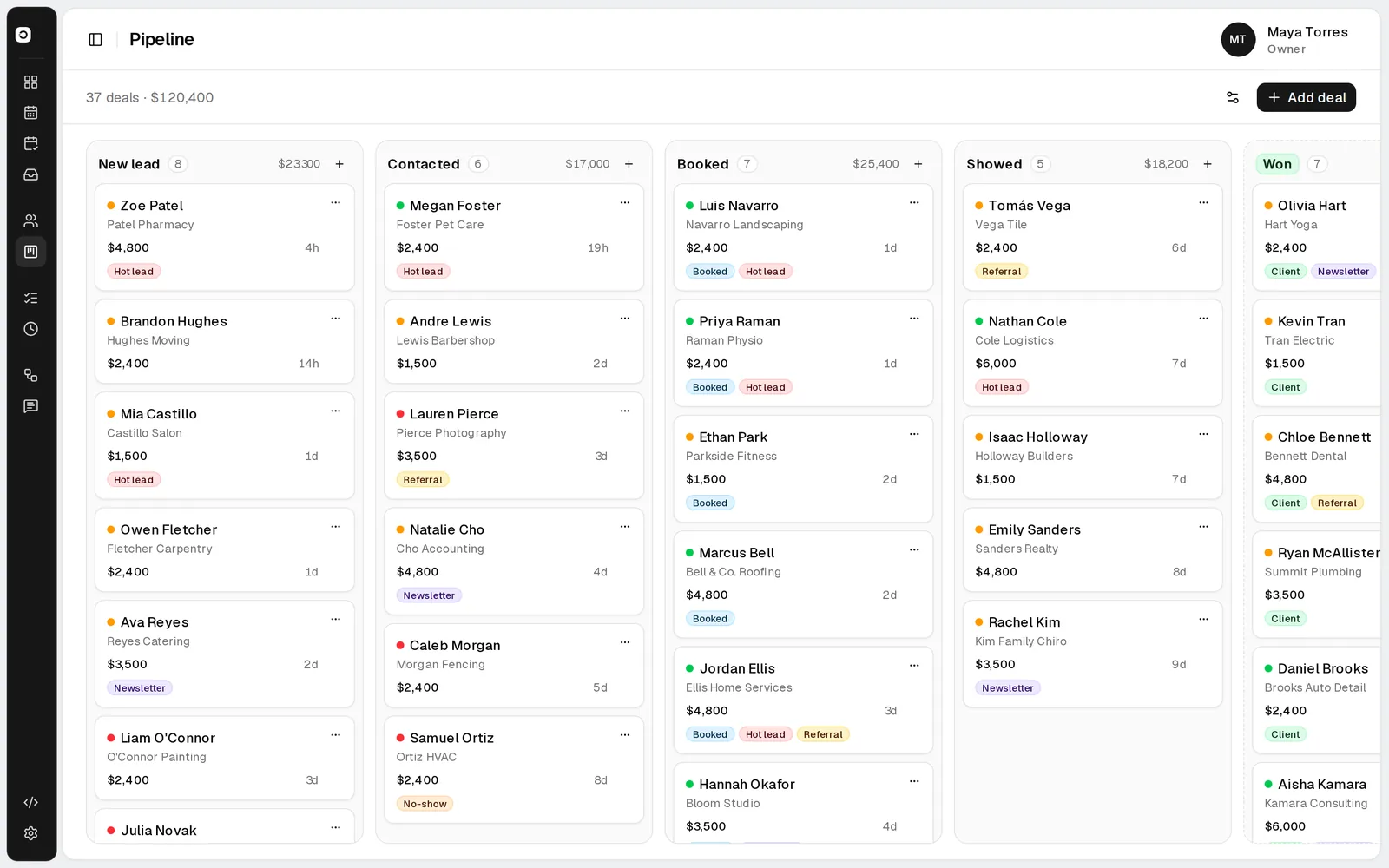This screenshot has width=1389, height=868.
Task: Open Caleb Morgan card options menu
Action: click(625, 642)
